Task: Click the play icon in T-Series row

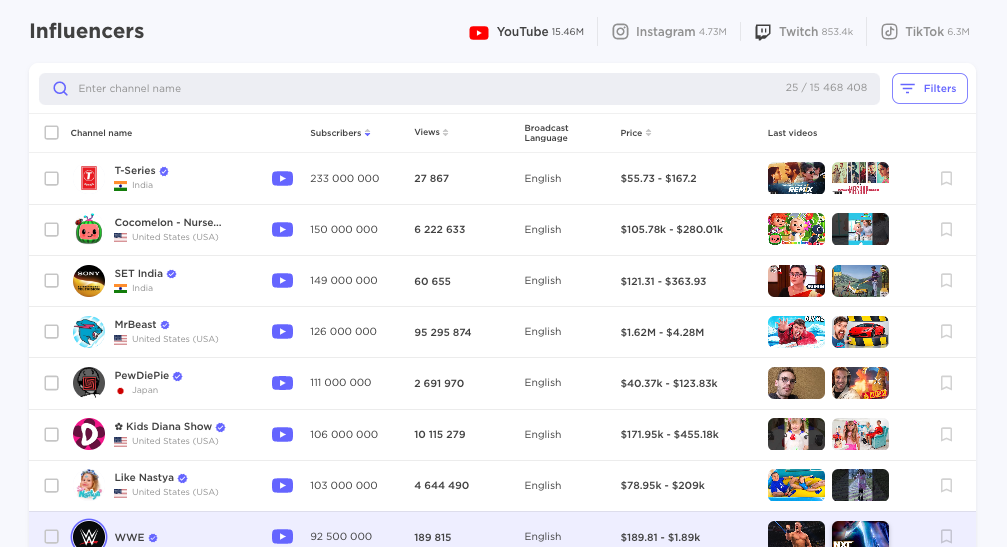Action: click(282, 179)
